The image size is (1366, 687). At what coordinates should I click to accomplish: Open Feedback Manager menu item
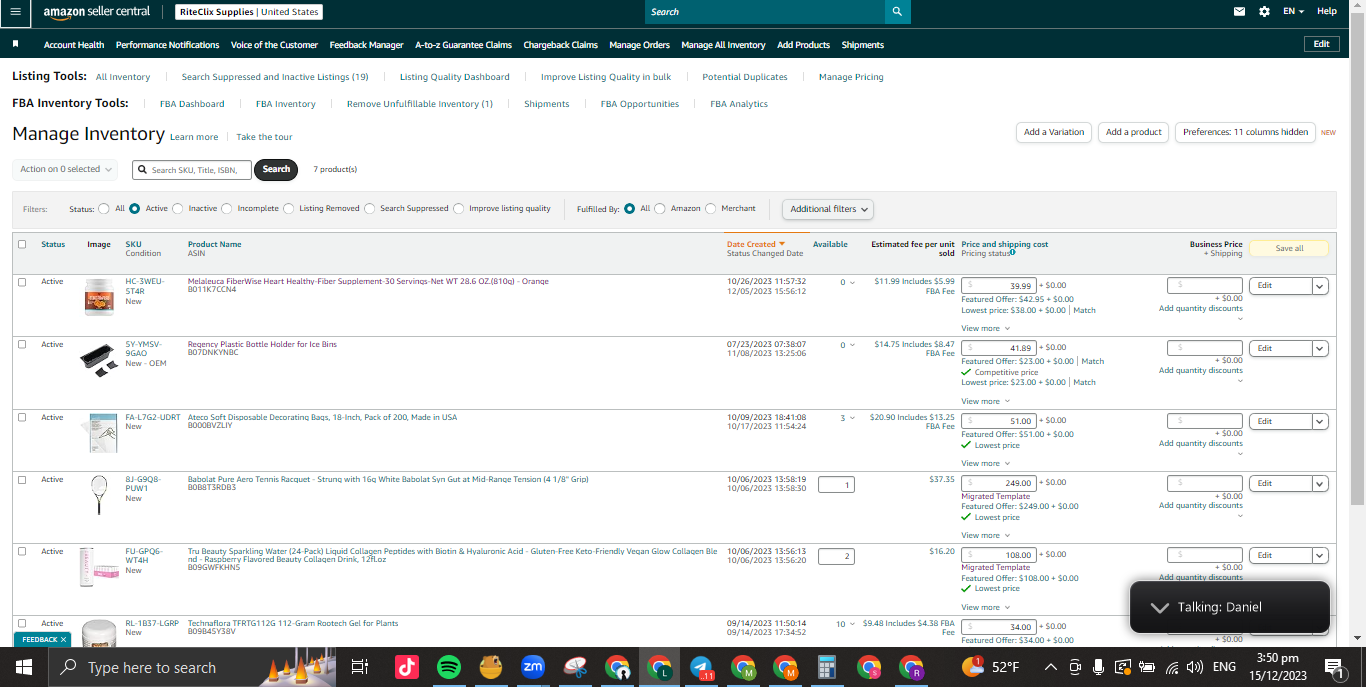pyautogui.click(x=366, y=45)
